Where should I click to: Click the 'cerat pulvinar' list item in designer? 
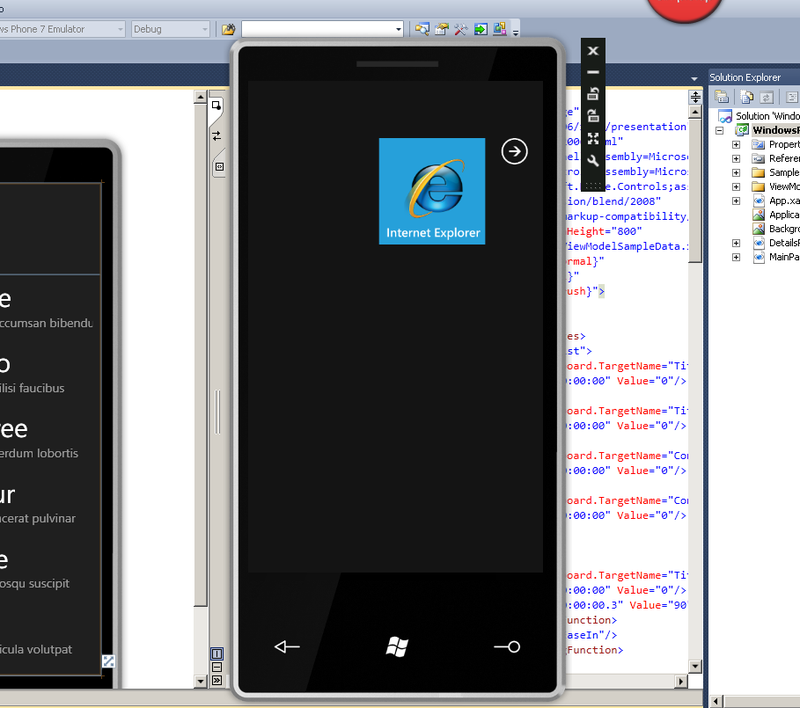coord(38,519)
